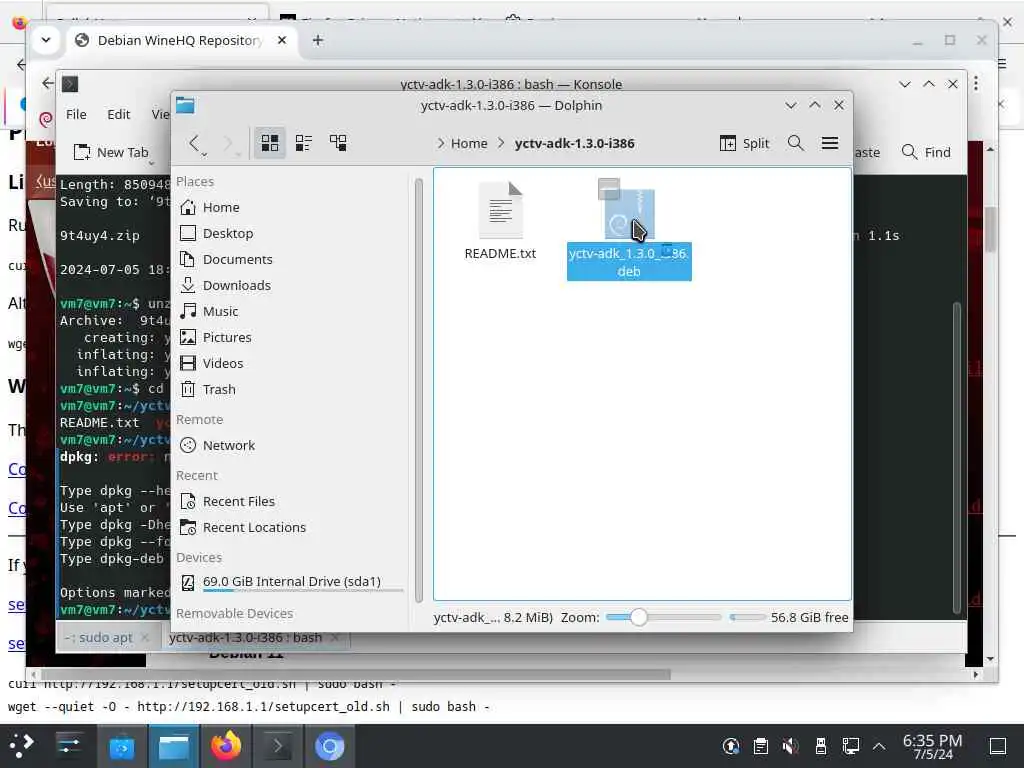The width and height of the screenshot is (1024, 768).
Task: Open Dolphin search magnifier icon
Action: click(x=795, y=143)
